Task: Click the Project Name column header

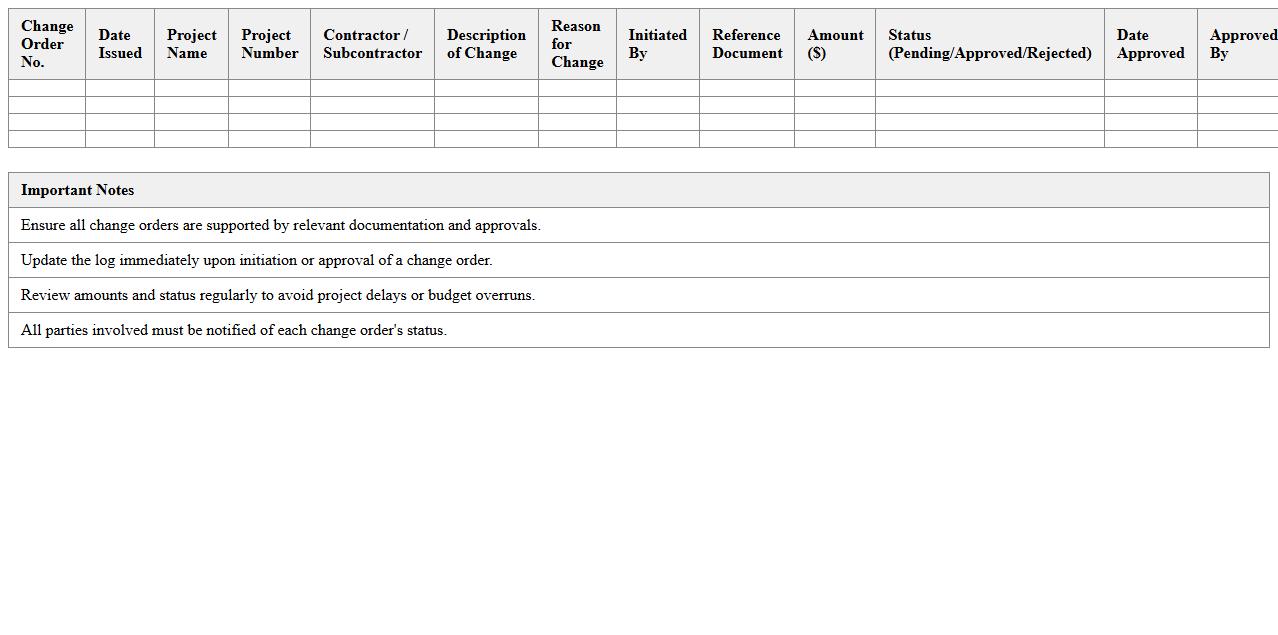Action: tap(191, 44)
